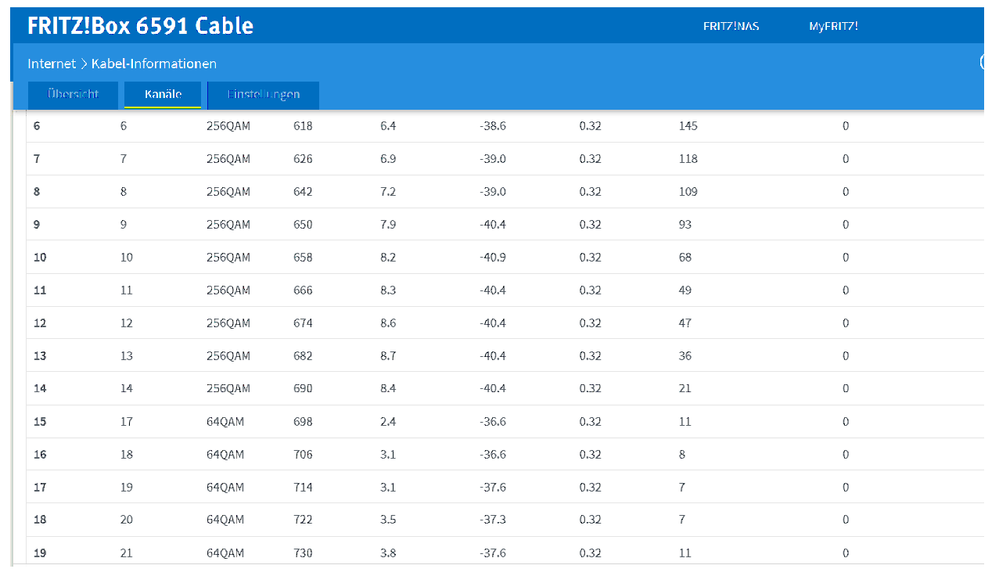Image resolution: width=999 pixels, height=577 pixels.
Task: Click 256QAM in the 618 frequency row
Action: pyautogui.click(x=228, y=126)
